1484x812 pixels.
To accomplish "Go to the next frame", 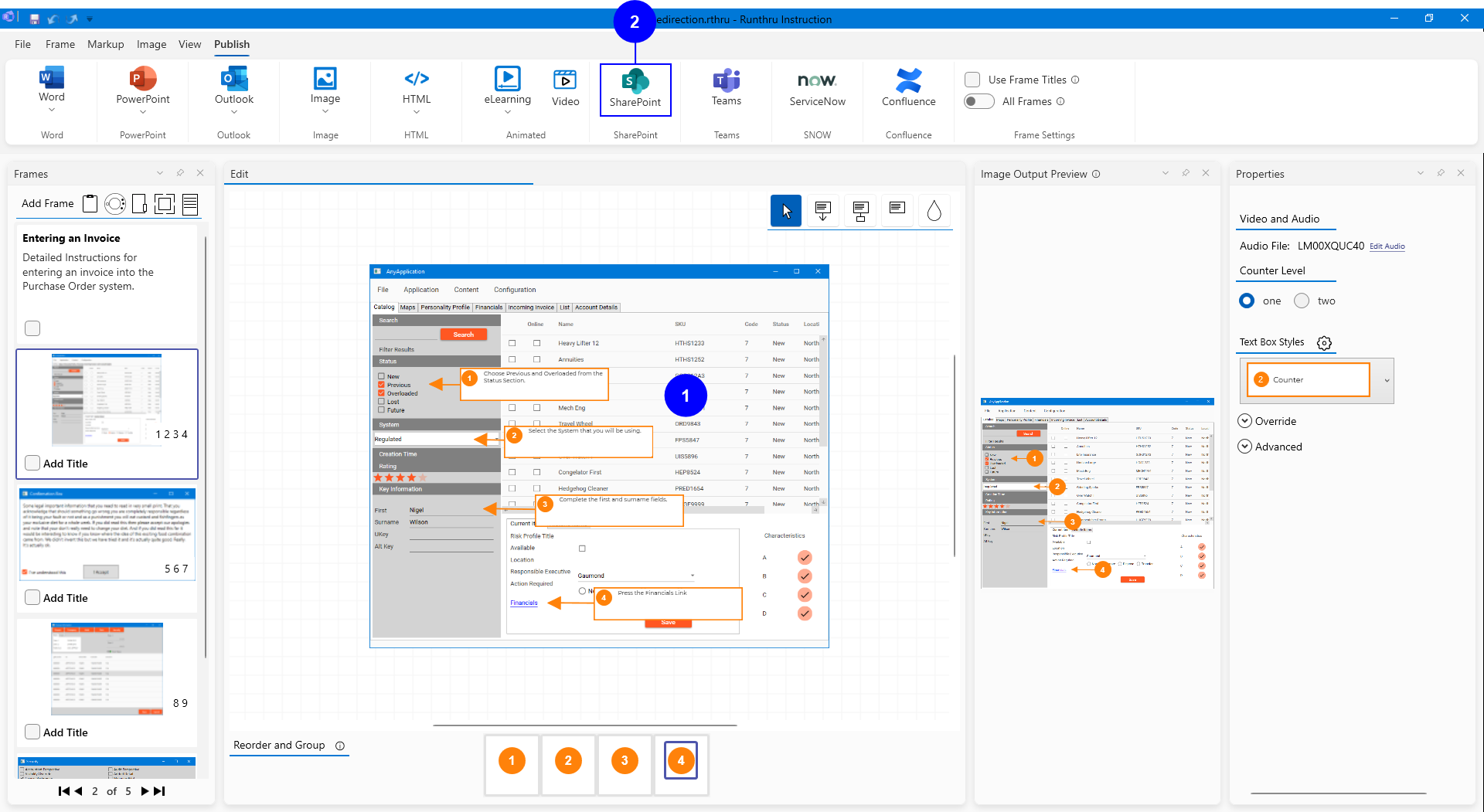I will [x=144, y=791].
